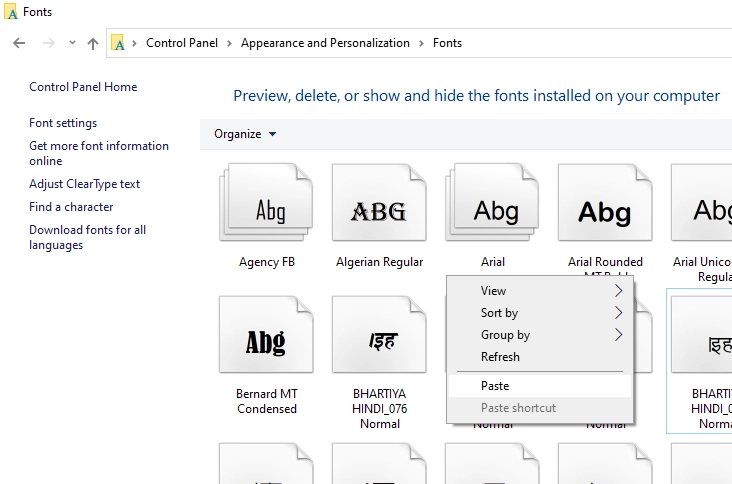Click Get more font information online

(99, 153)
